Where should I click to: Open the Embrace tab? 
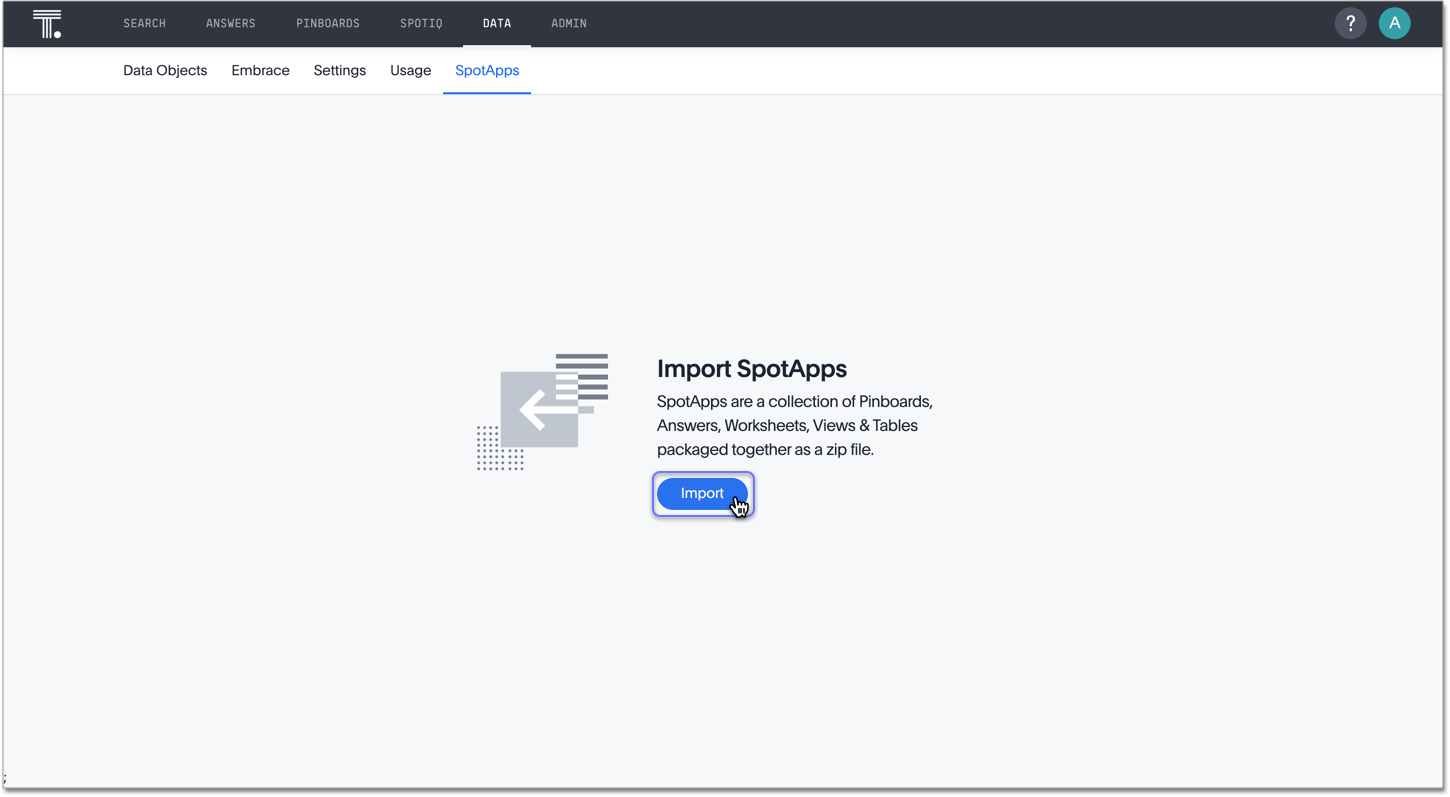[x=260, y=70]
